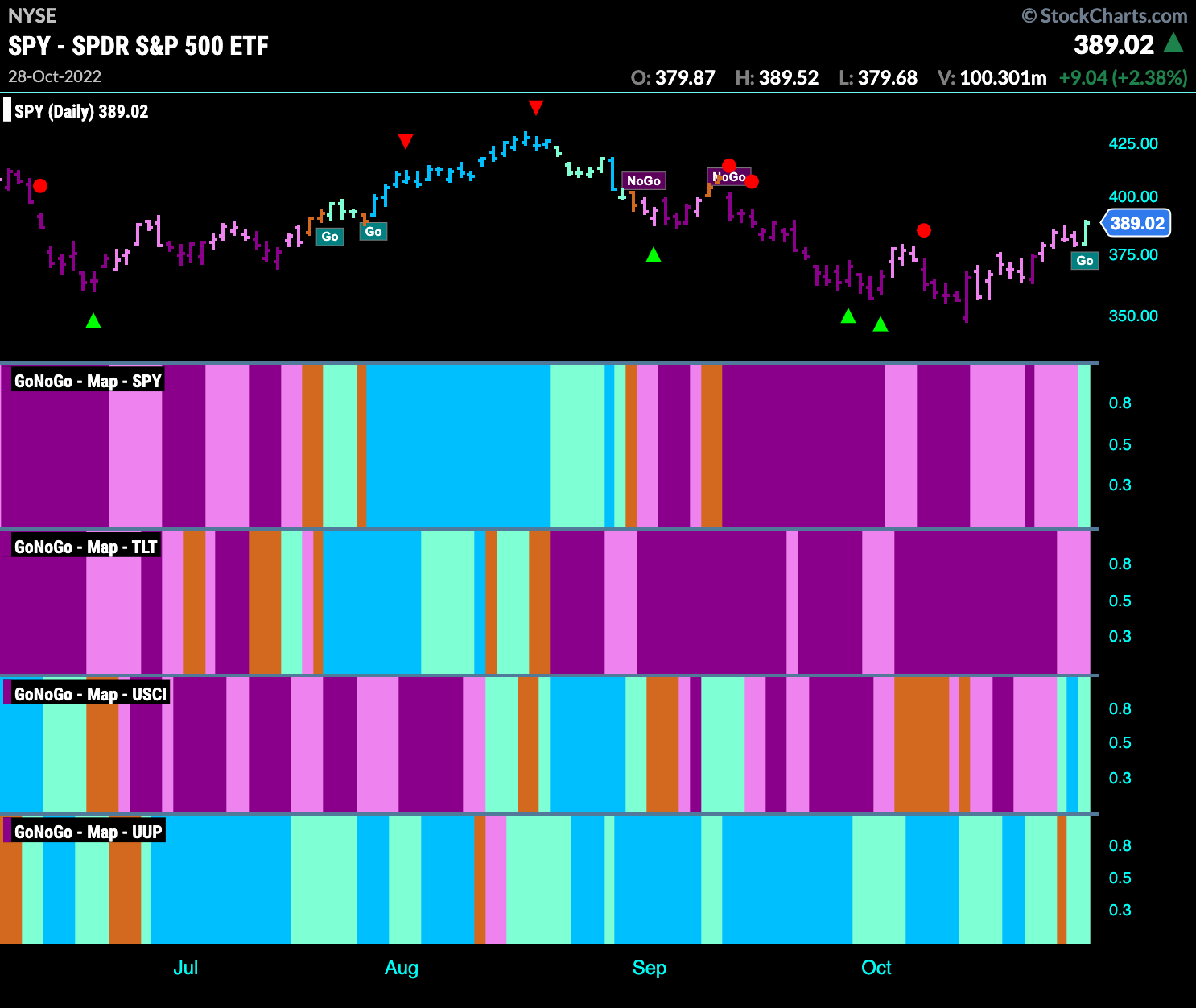Click the large 389.02 price in the header
This screenshot has width=1196, height=1008.
point(1114,44)
